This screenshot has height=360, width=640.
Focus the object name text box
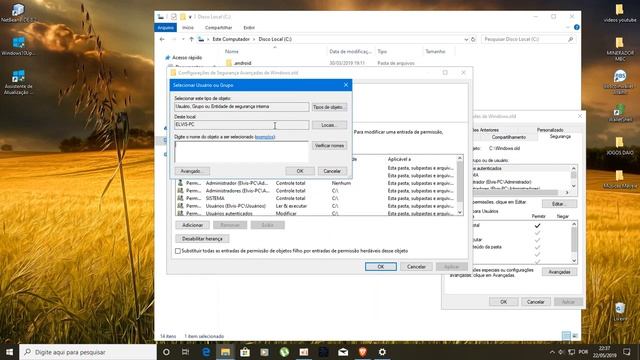coord(241,152)
